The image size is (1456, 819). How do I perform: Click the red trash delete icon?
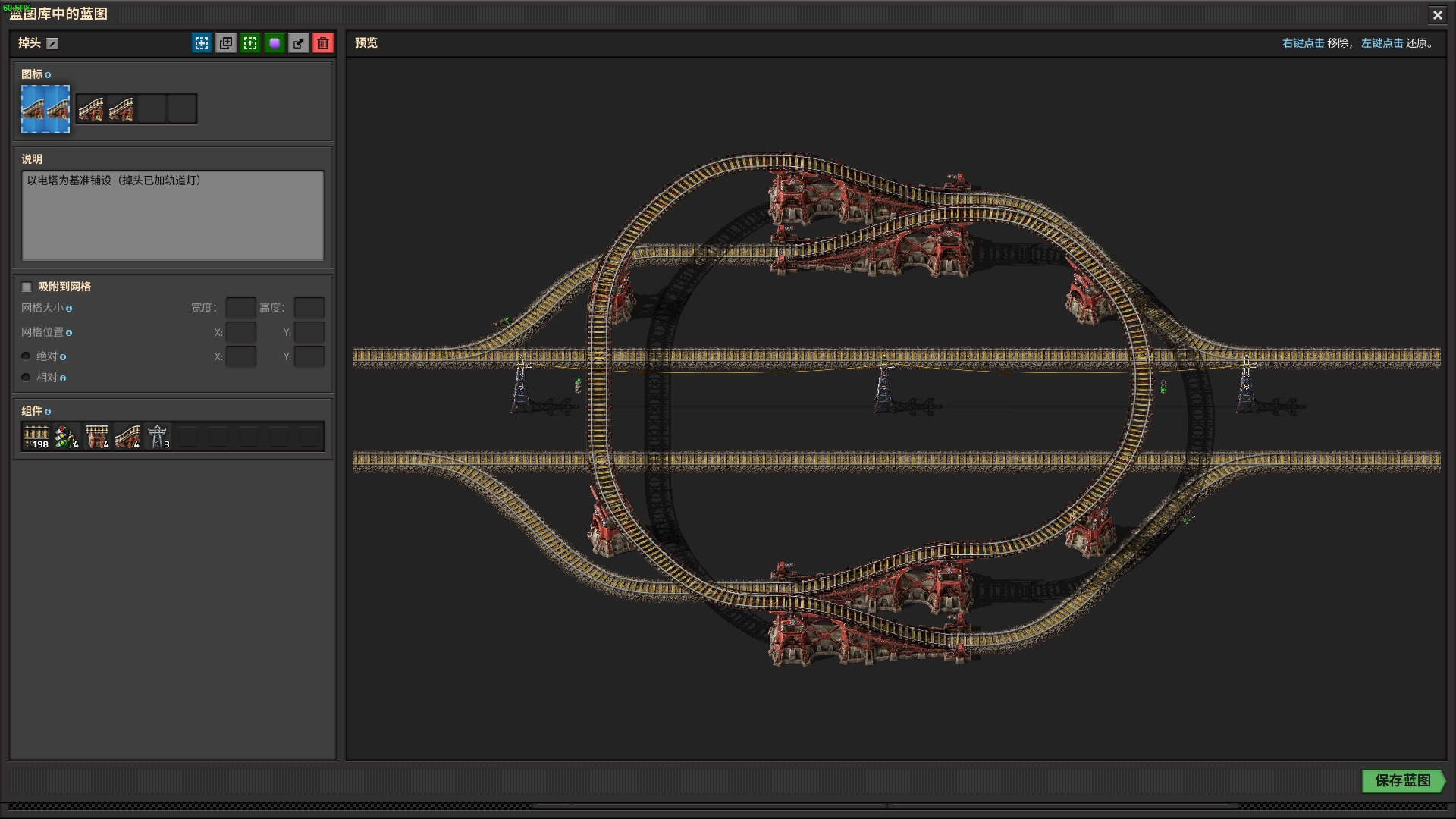pyautogui.click(x=323, y=43)
